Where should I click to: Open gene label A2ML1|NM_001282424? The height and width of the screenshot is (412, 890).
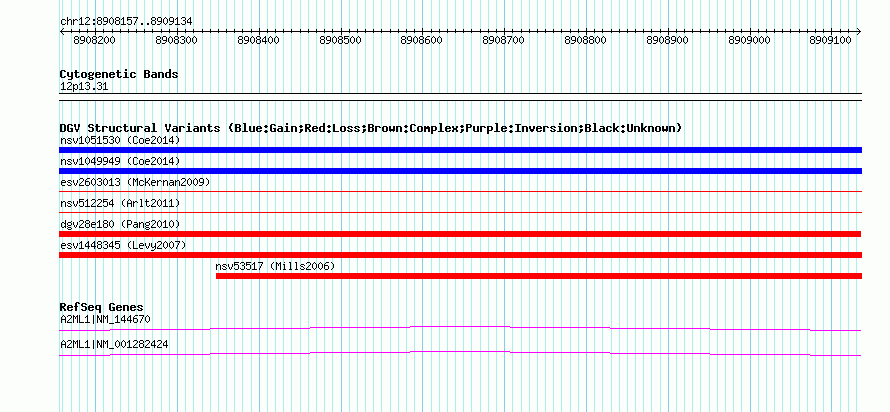(x=114, y=344)
